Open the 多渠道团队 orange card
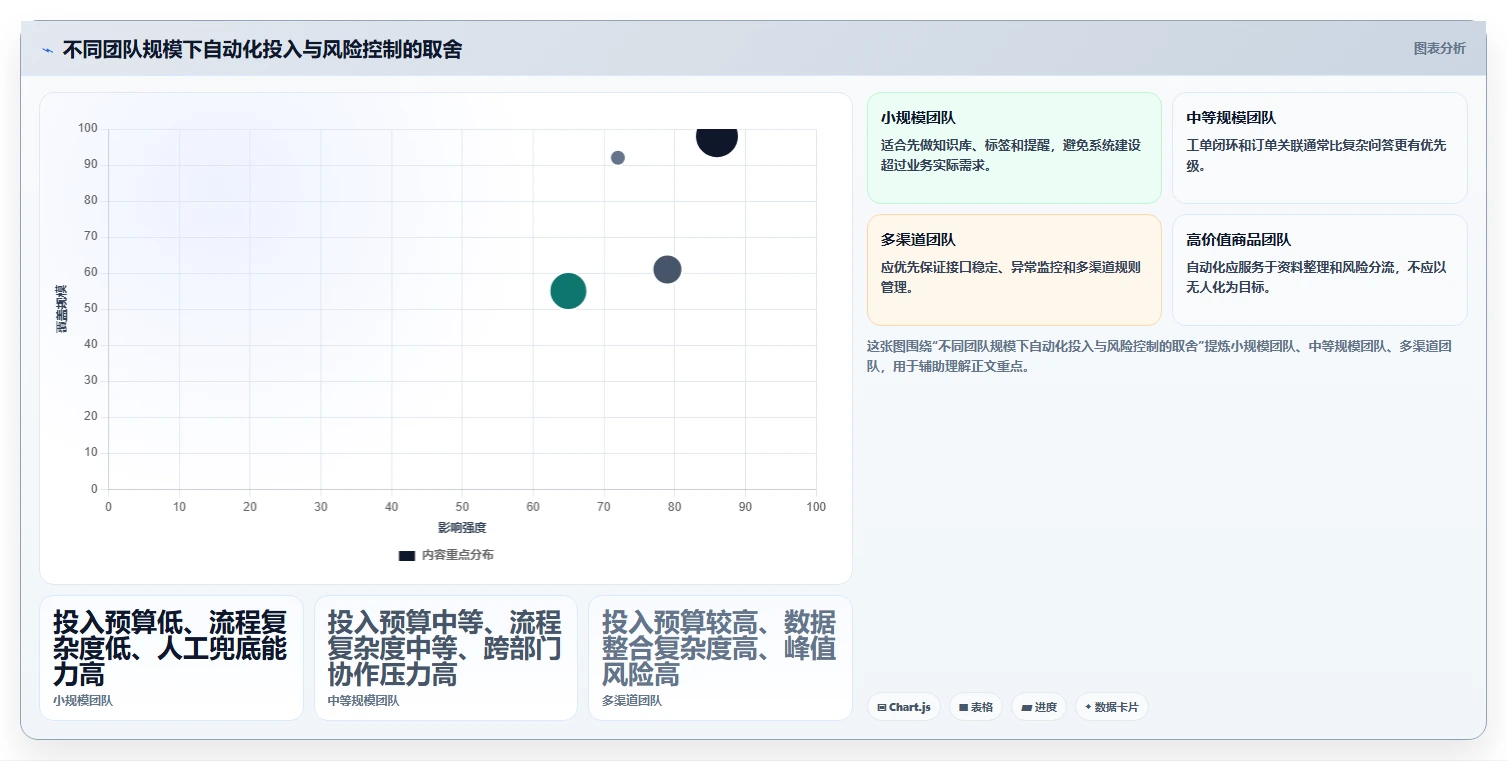The image size is (1507, 761). (x=1014, y=270)
